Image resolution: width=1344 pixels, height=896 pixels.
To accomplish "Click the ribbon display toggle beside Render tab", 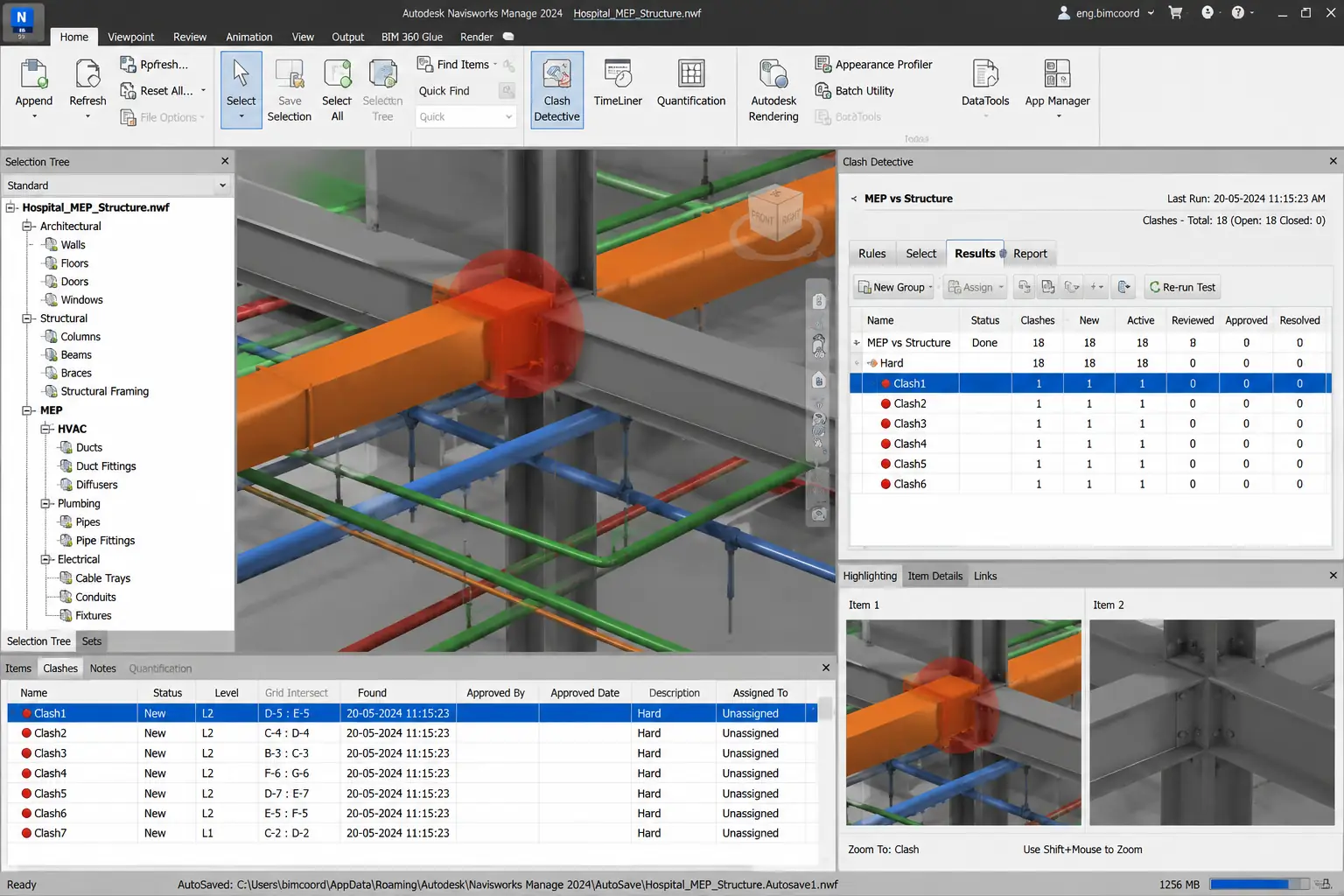I will (508, 37).
